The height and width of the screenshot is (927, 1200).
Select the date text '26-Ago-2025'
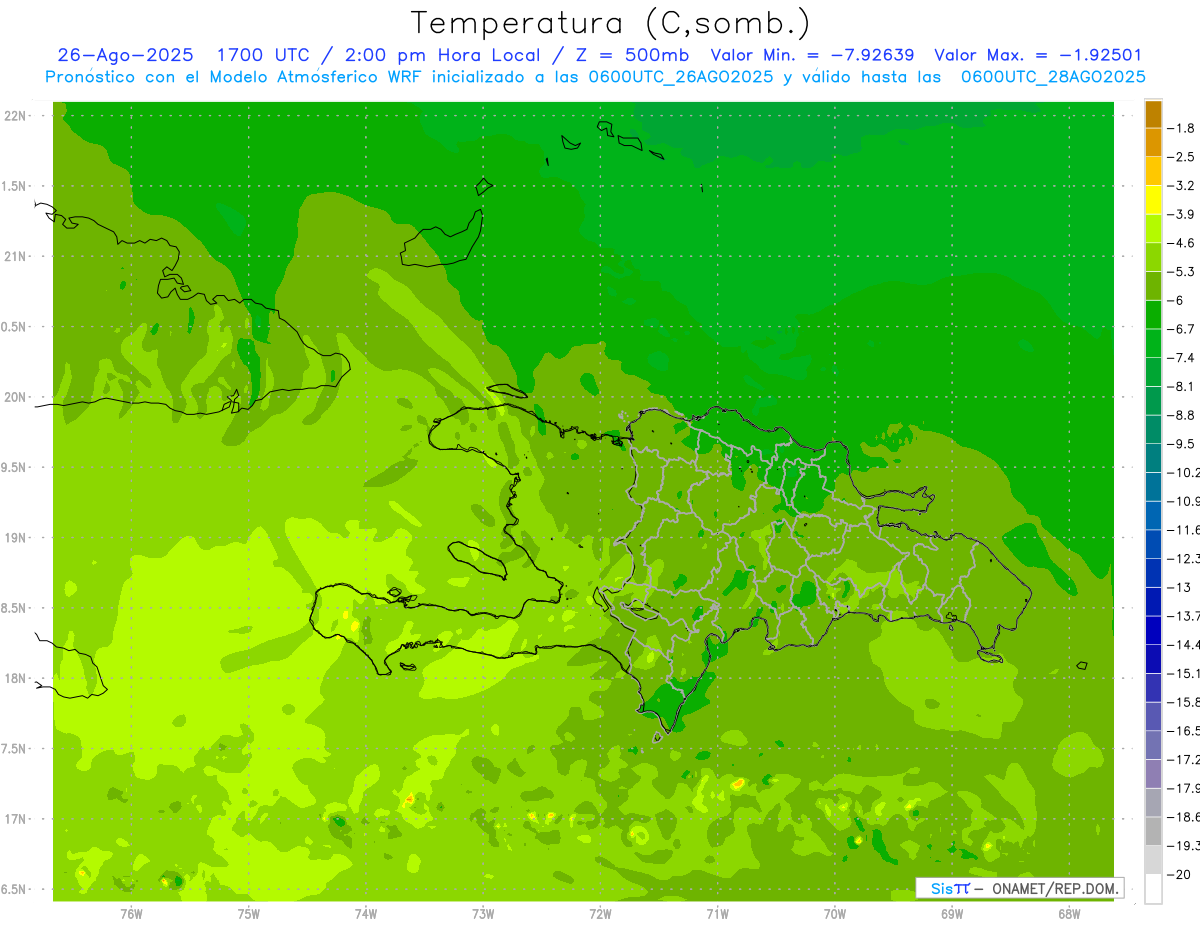(x=126, y=55)
